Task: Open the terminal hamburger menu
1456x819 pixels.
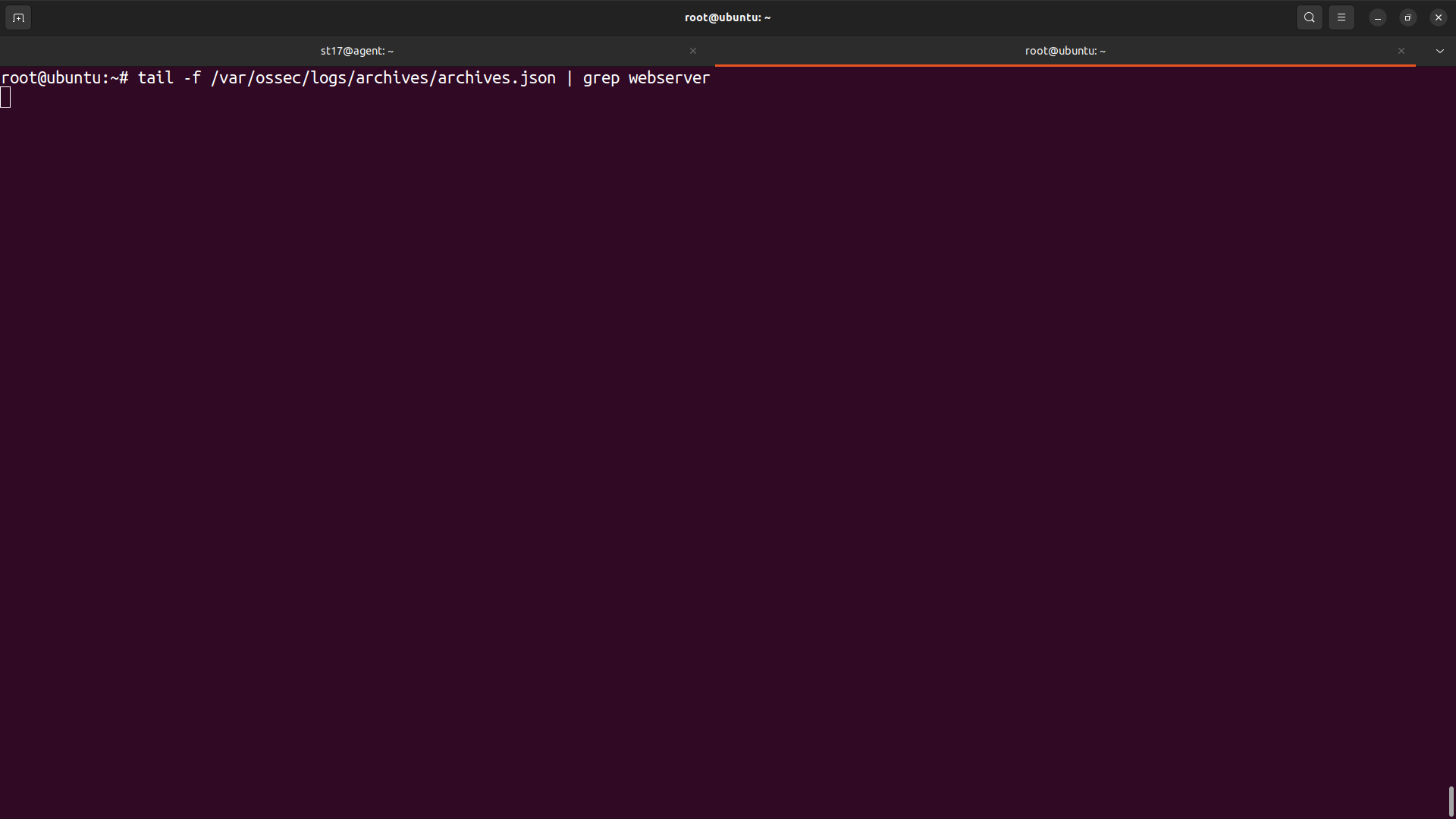Action: [x=1341, y=17]
